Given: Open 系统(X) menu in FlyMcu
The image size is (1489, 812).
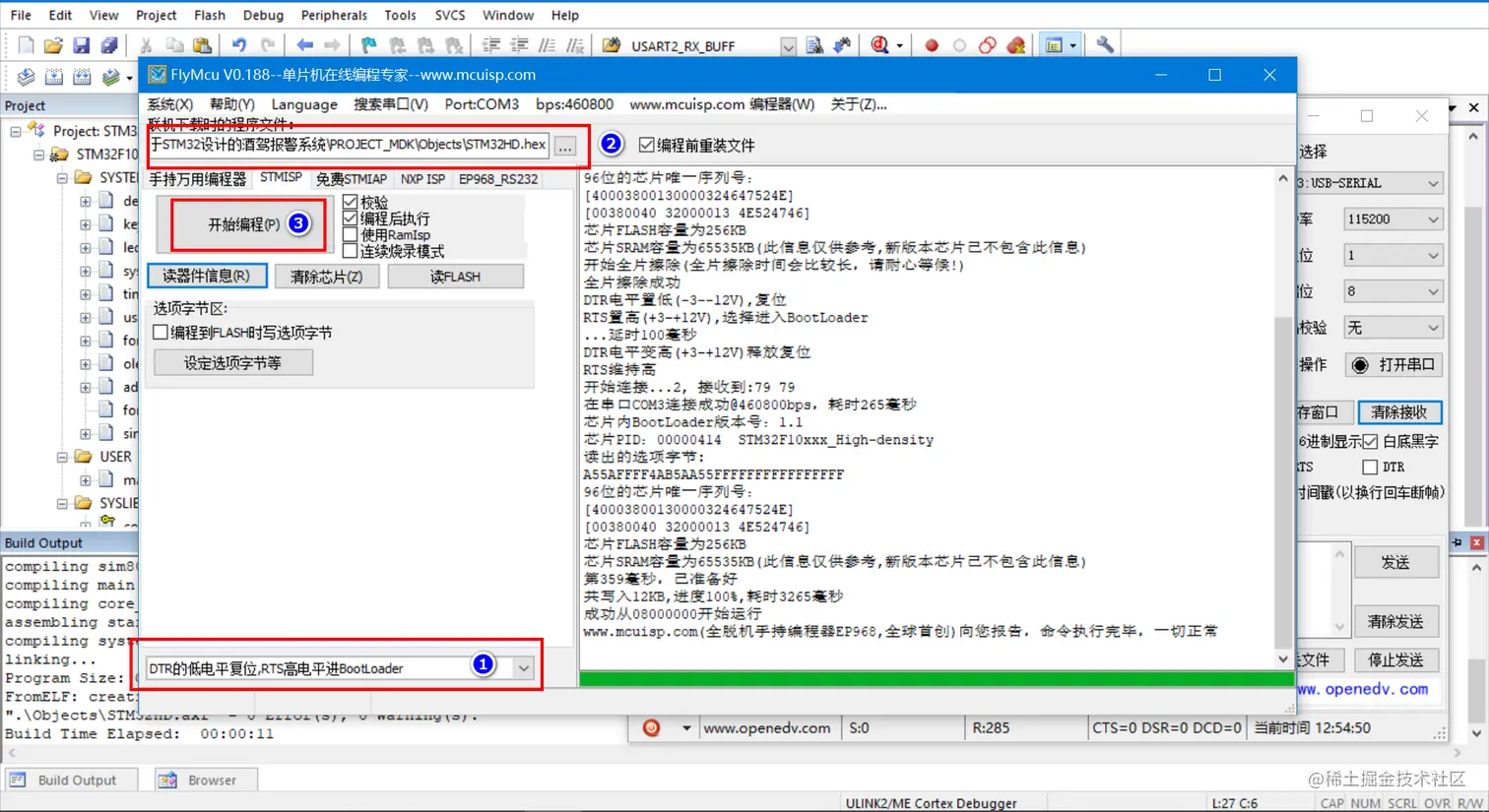Looking at the screenshot, I should [x=169, y=104].
